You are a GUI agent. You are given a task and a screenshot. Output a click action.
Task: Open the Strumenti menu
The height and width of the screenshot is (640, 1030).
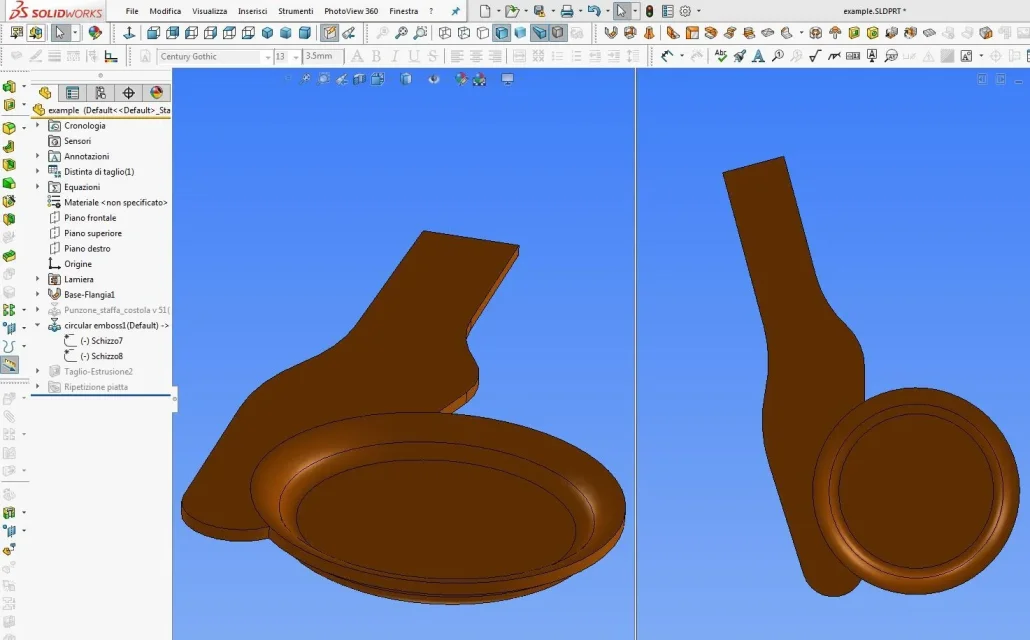click(x=296, y=11)
